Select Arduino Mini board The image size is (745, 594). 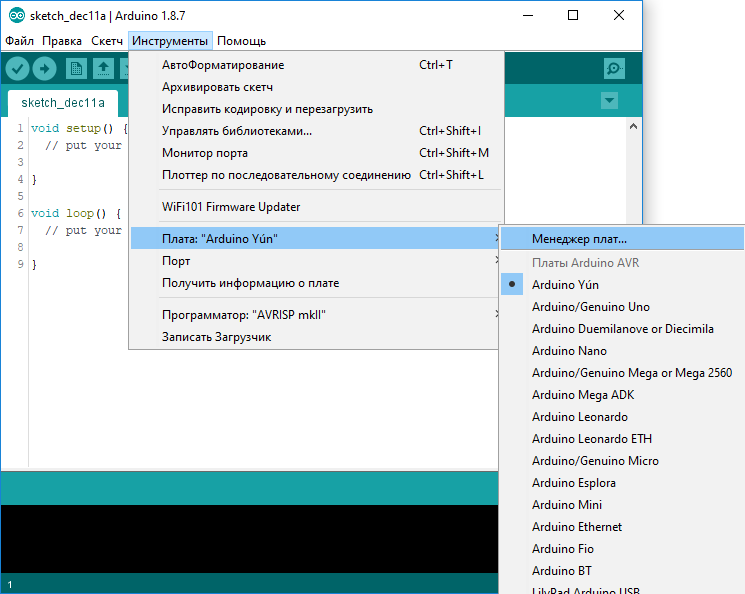point(622,505)
